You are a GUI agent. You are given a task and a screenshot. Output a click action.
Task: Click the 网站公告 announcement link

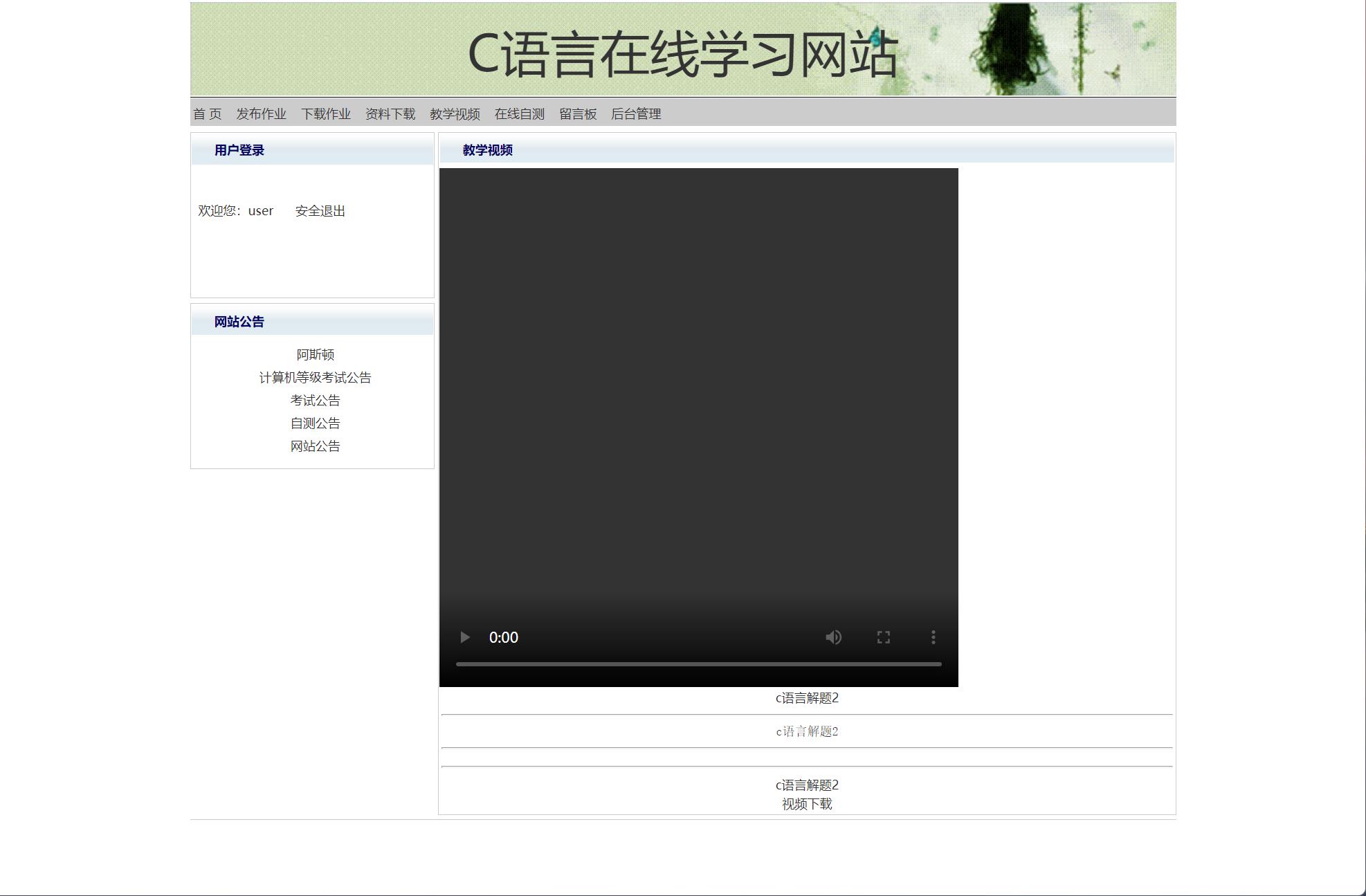(x=315, y=446)
